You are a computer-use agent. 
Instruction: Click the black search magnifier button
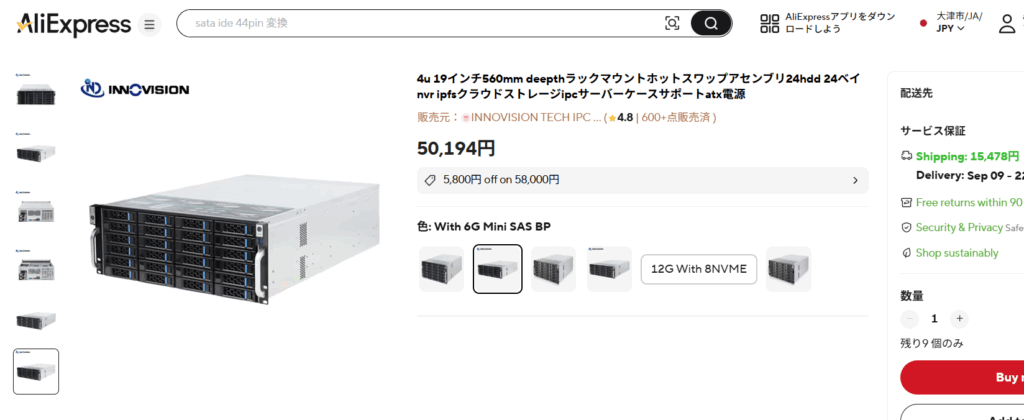click(711, 24)
